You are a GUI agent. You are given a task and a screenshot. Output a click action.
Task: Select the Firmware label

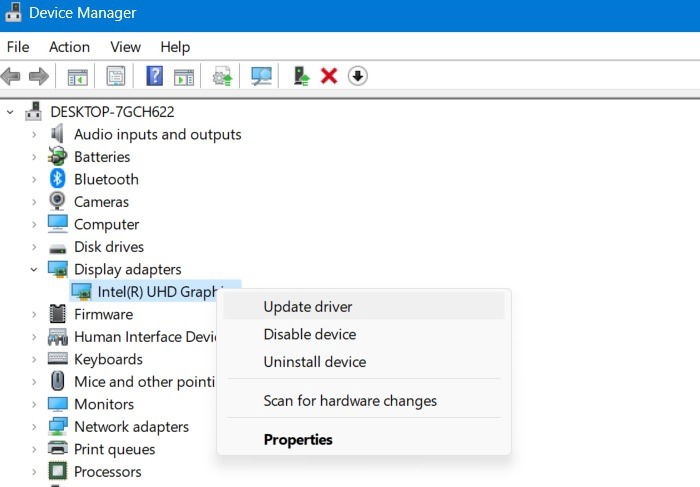tap(104, 314)
